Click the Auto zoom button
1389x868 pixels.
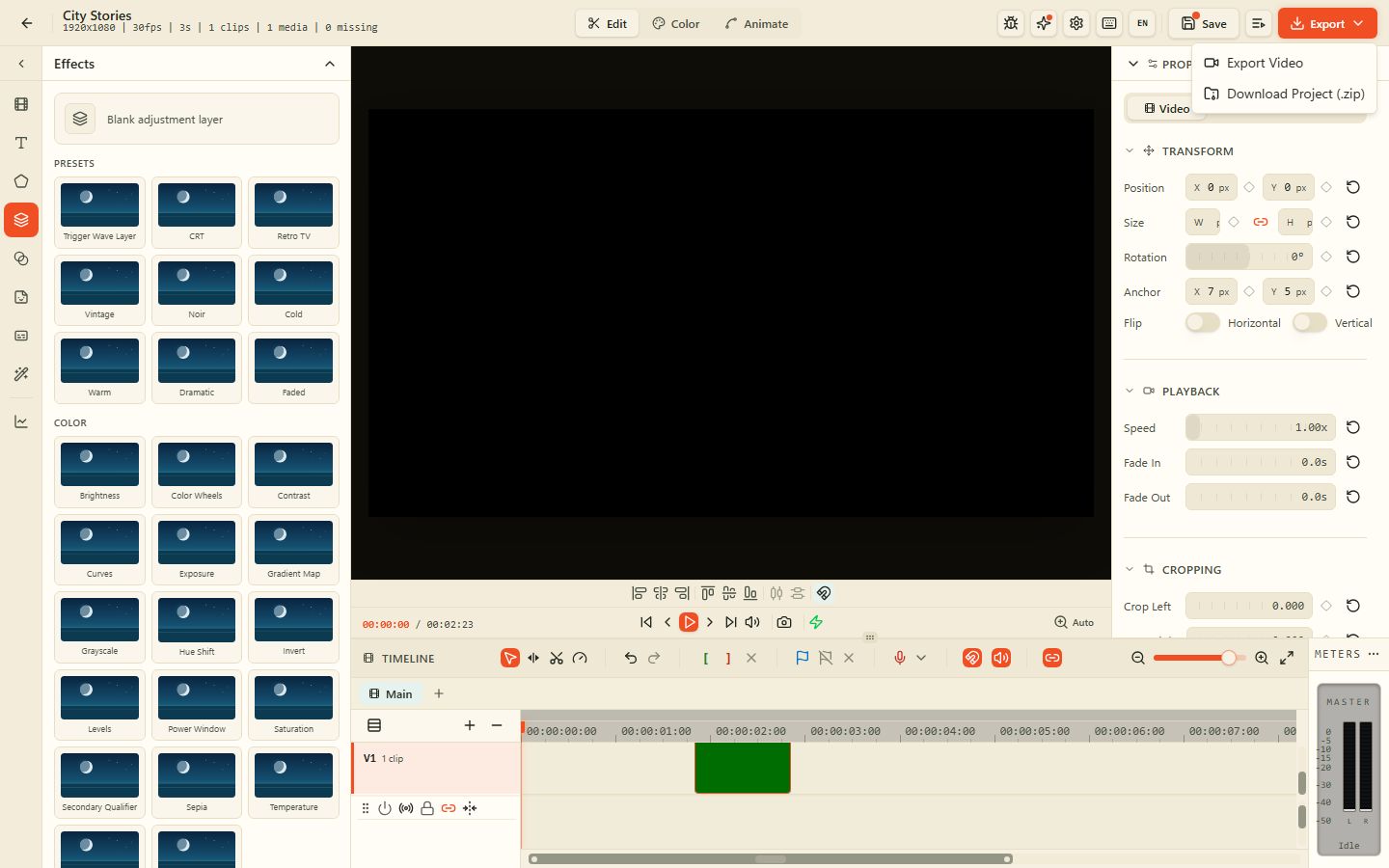coord(1075,622)
